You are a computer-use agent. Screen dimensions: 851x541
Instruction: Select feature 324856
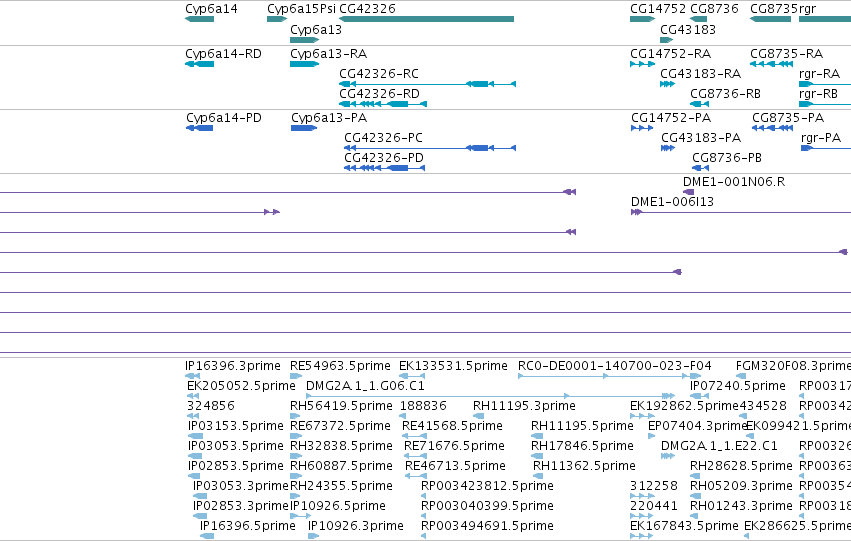[x=211, y=406]
